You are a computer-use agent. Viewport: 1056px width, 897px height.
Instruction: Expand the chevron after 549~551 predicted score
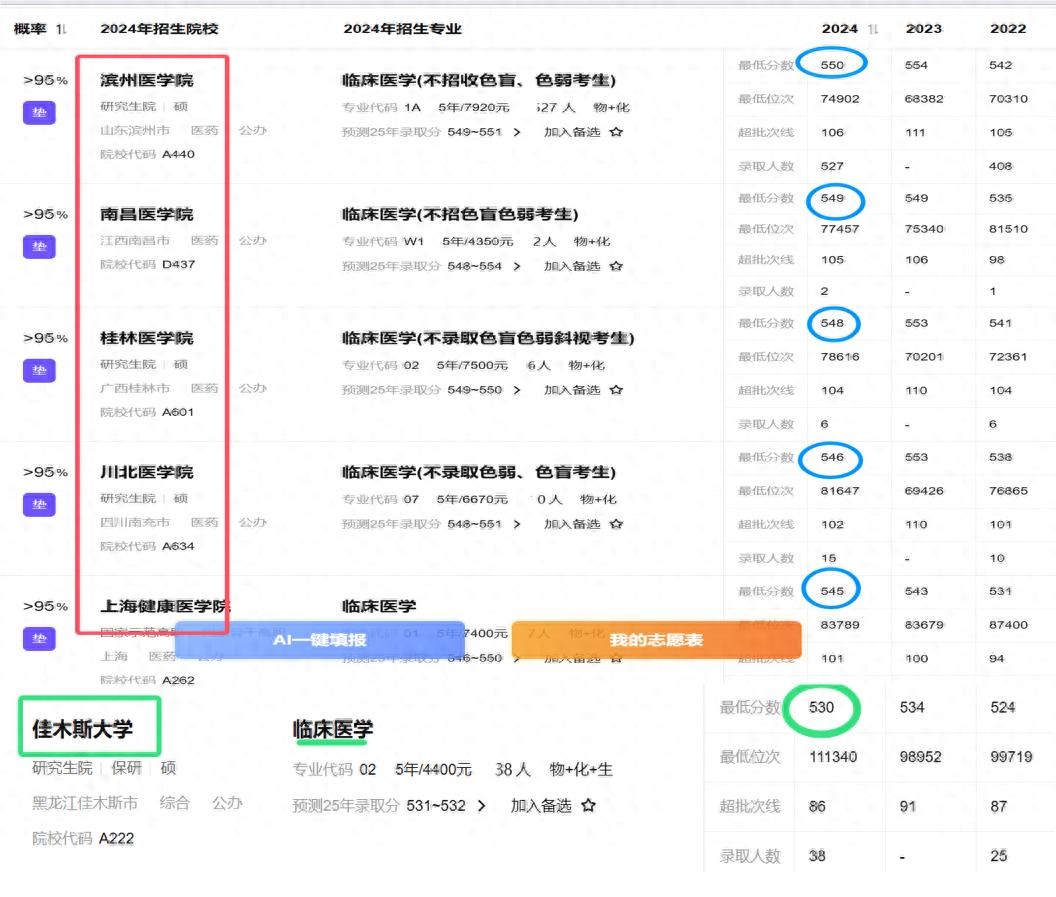pos(517,132)
